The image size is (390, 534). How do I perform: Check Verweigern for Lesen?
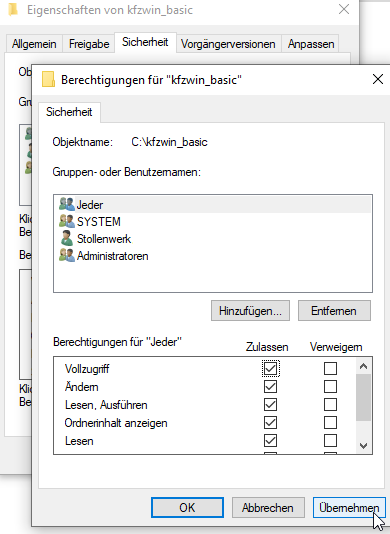(x=330, y=441)
